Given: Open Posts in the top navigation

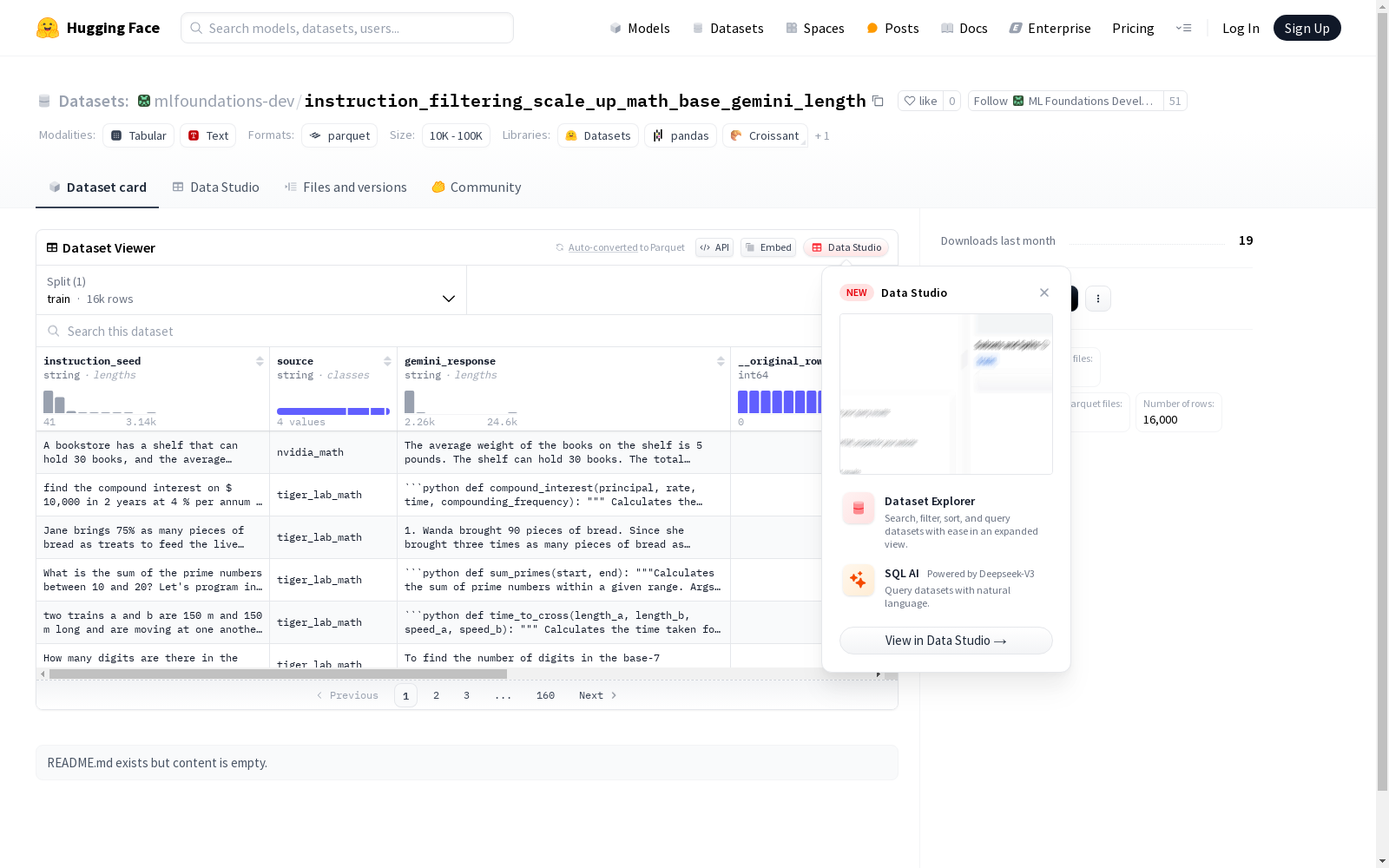Looking at the screenshot, I should pos(892,28).
